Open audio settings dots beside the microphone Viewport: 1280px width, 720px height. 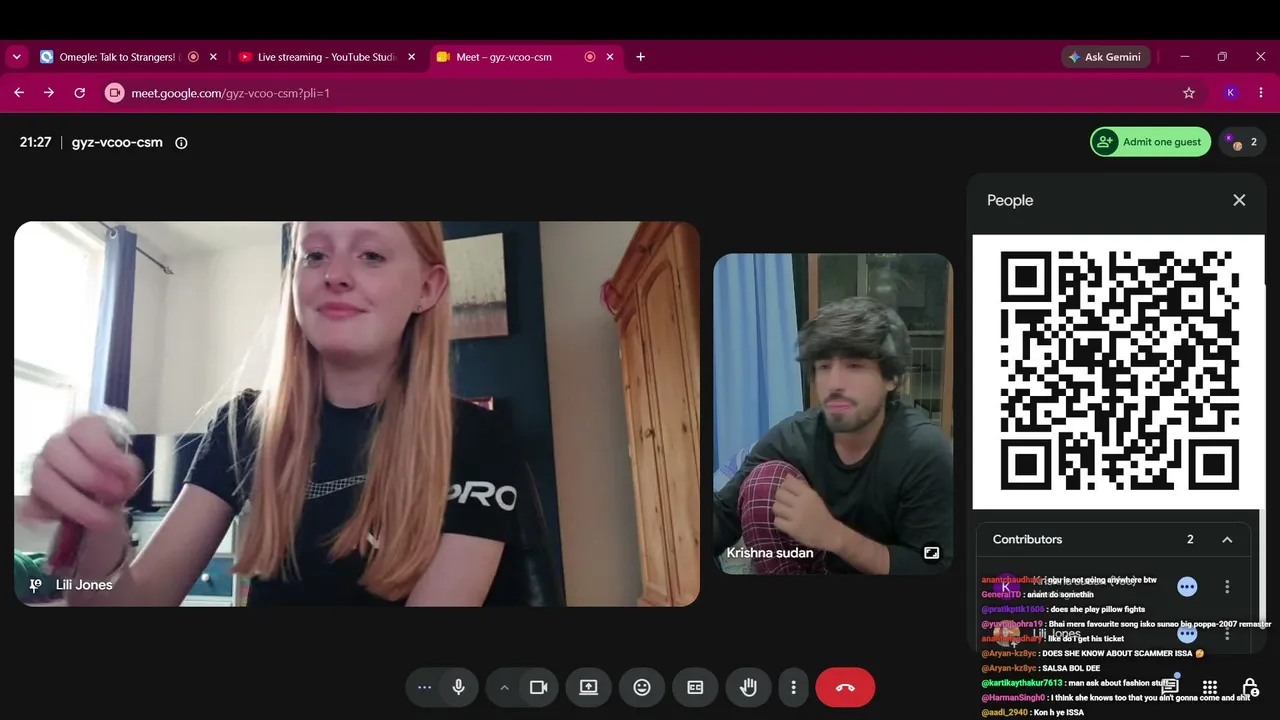(x=424, y=687)
